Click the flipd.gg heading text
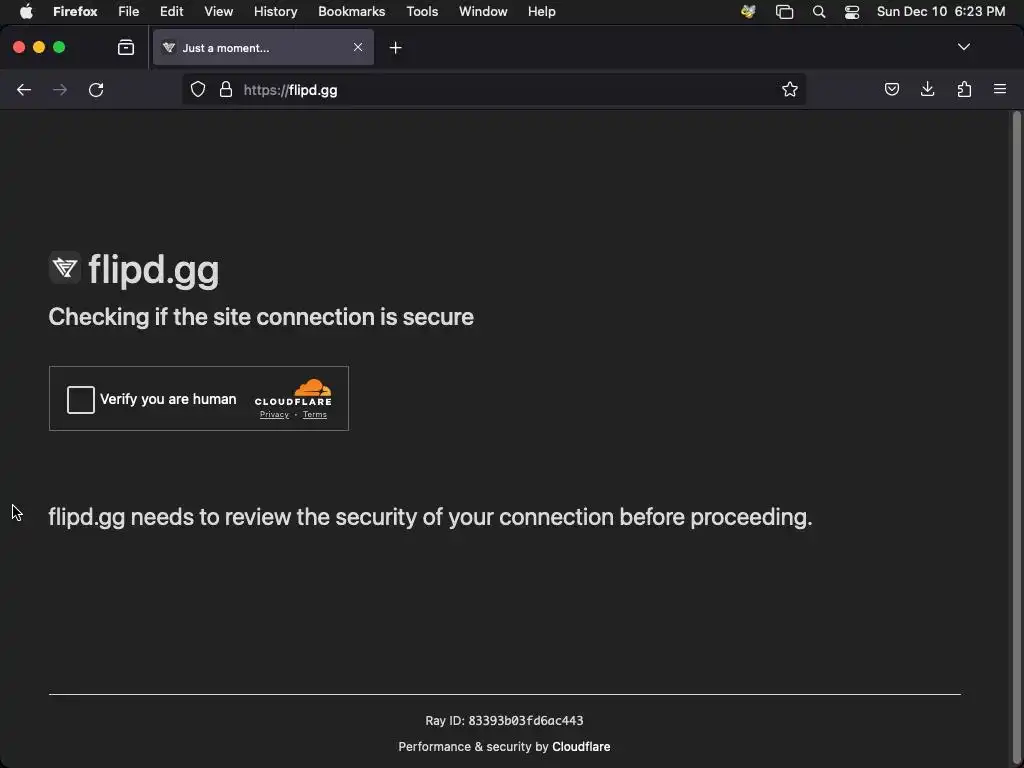 [x=154, y=269]
